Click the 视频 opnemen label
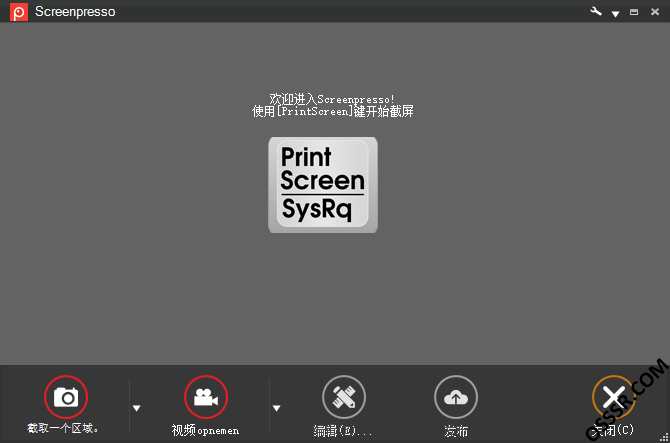Screen dimensions: 670x443 (205, 430)
